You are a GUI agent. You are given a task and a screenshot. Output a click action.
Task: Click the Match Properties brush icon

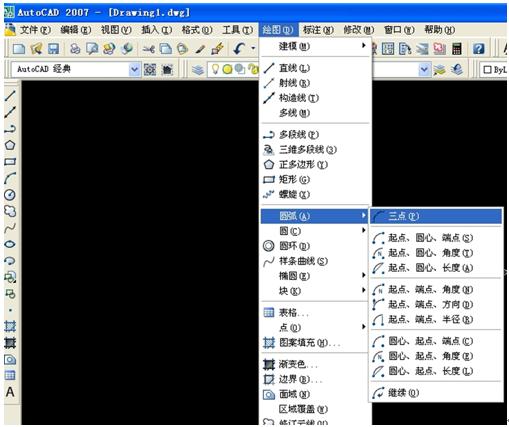point(200,49)
